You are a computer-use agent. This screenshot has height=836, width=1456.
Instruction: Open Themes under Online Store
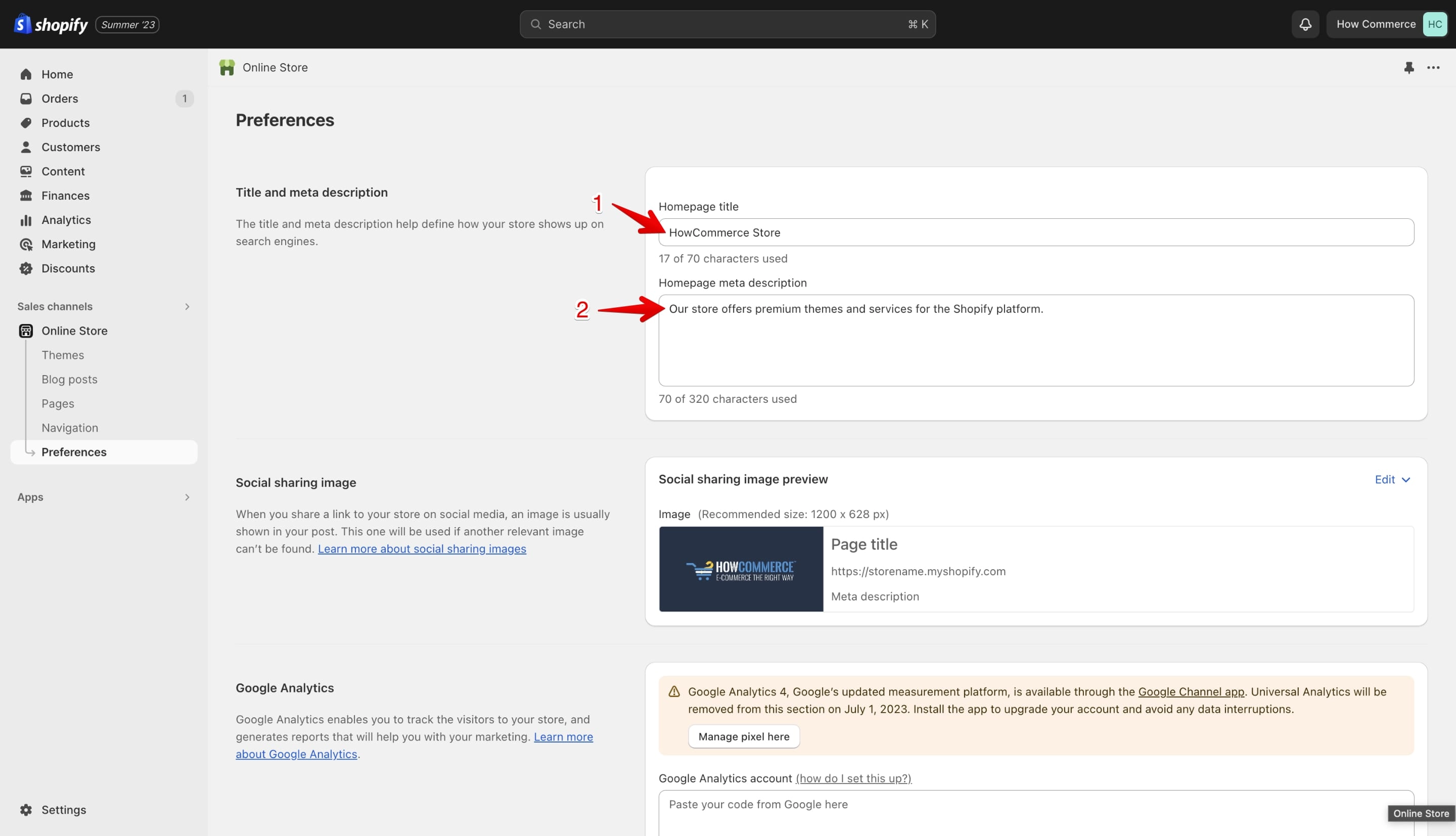tap(63, 355)
